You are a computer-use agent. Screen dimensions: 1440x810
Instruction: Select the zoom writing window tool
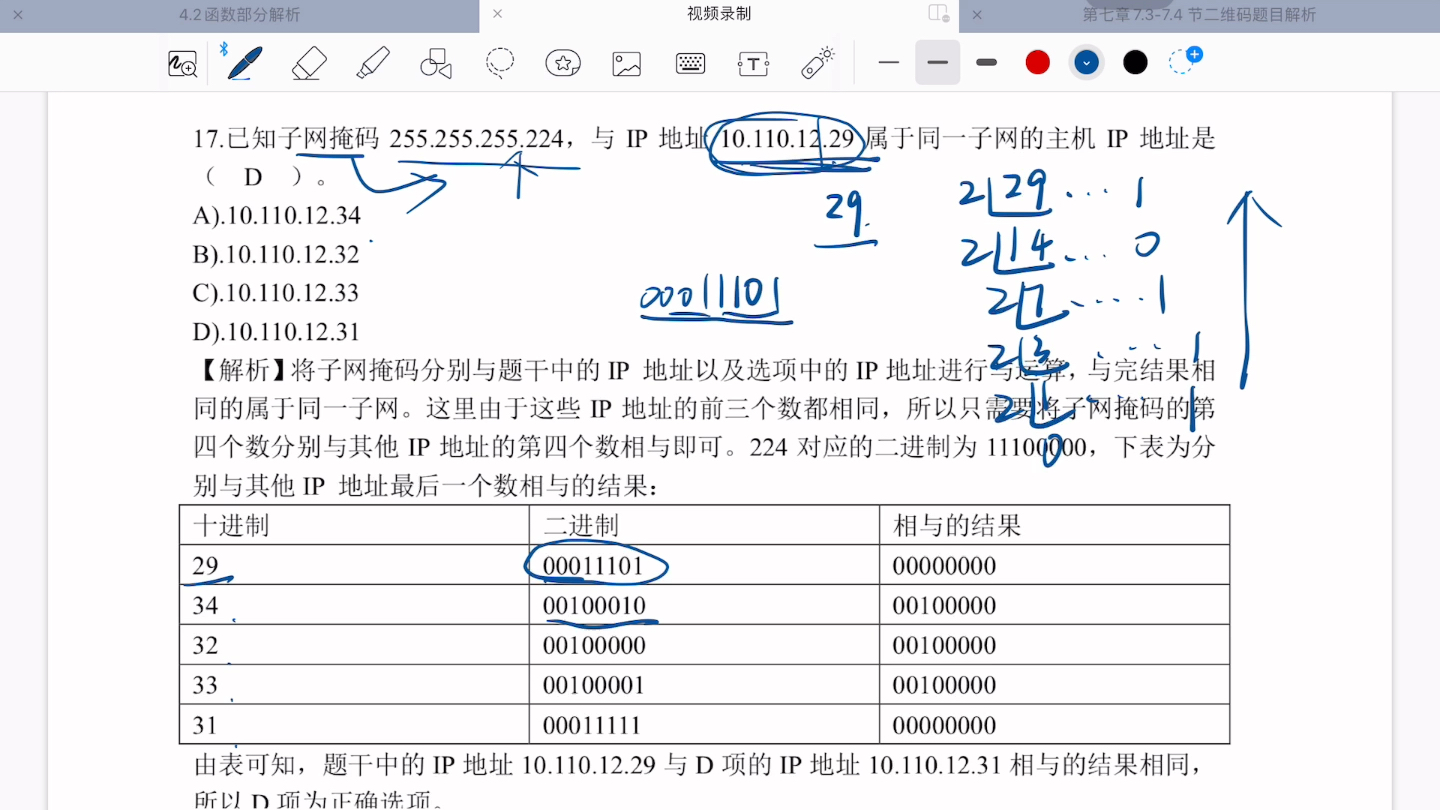(x=182, y=64)
